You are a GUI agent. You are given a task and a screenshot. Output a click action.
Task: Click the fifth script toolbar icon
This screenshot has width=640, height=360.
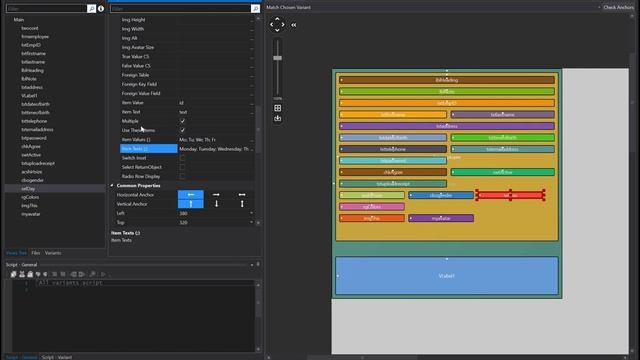(x=45, y=274)
